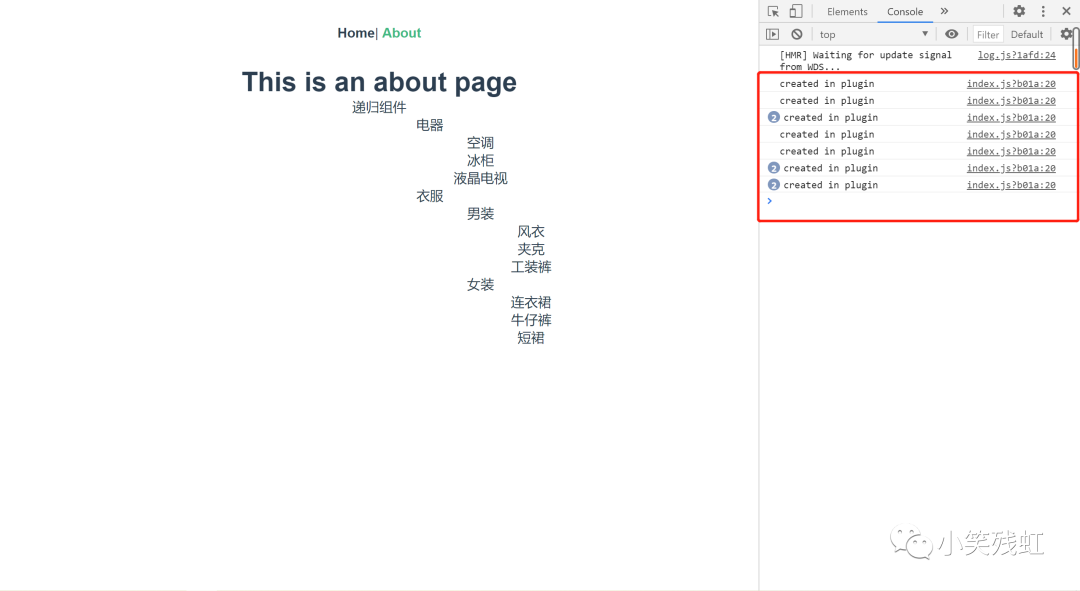Click the 递归组件 root item

pyautogui.click(x=379, y=107)
